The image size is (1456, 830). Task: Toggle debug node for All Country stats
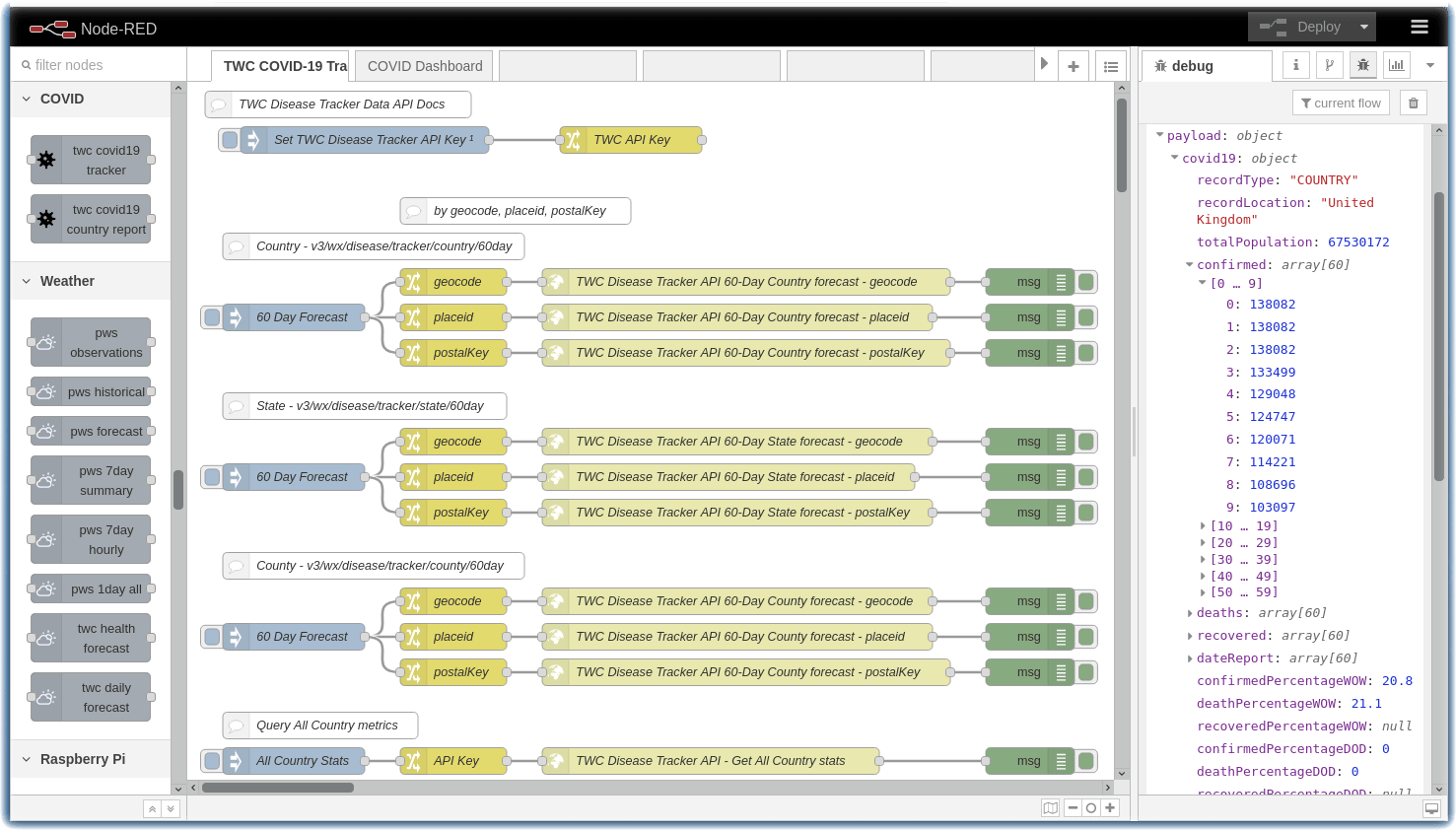[1086, 761]
